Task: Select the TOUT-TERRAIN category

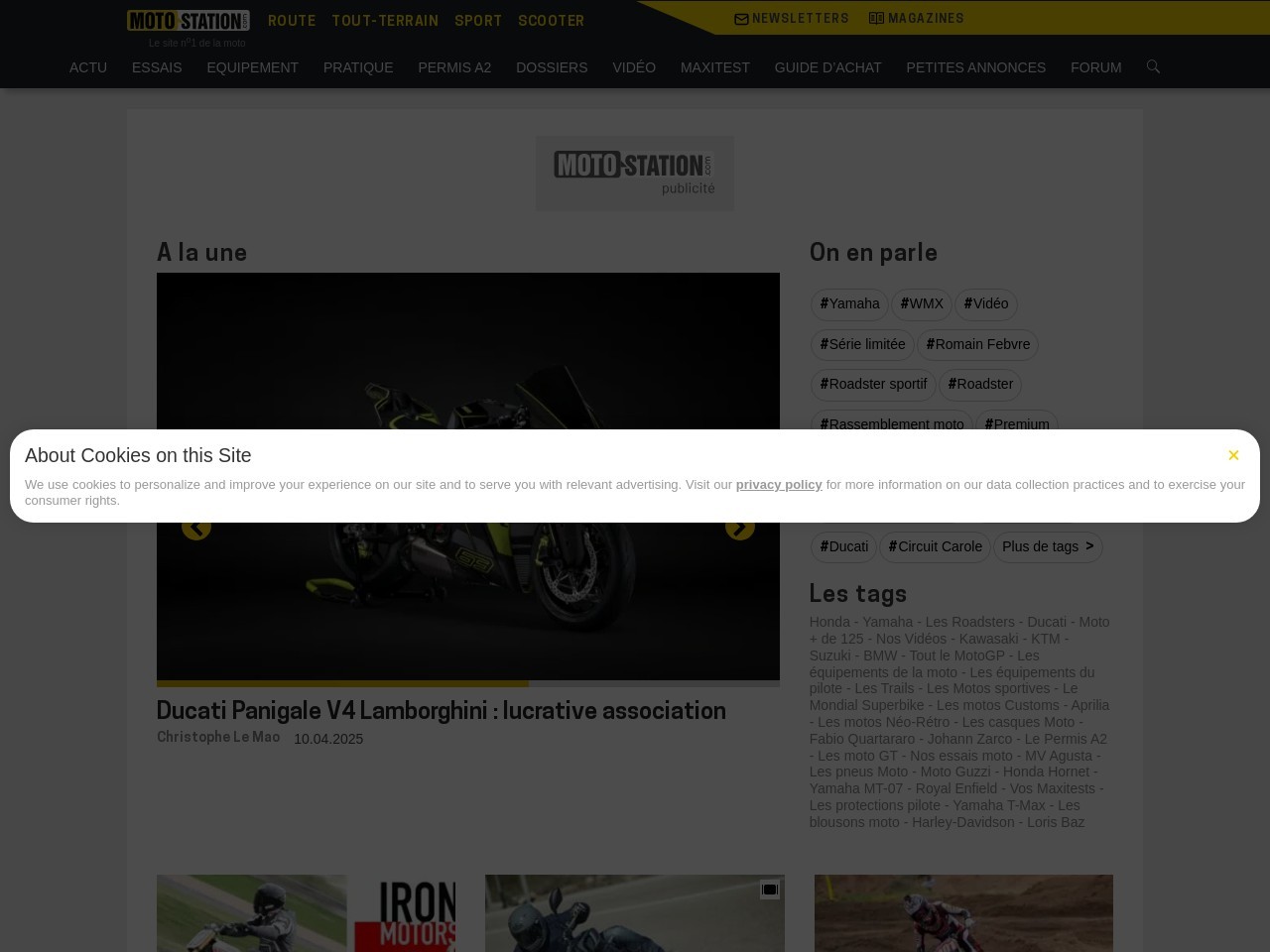Action: pyautogui.click(x=385, y=21)
